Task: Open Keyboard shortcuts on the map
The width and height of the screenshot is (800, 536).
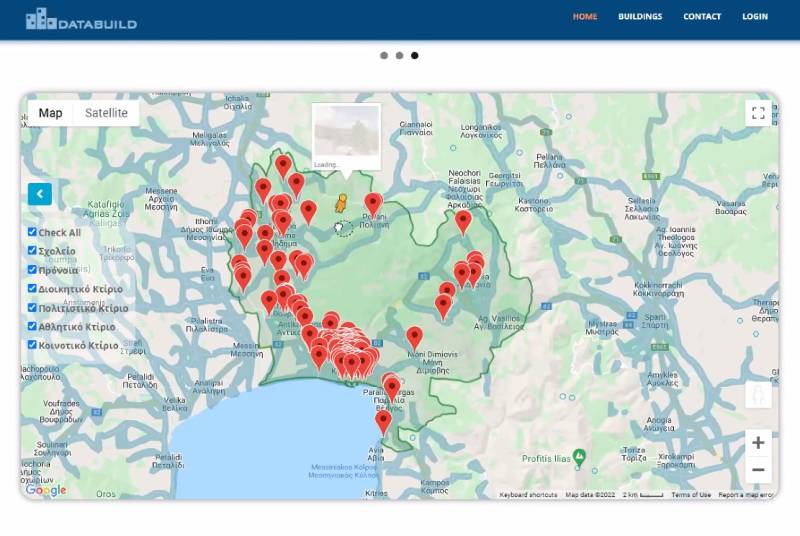Action: pyautogui.click(x=529, y=495)
